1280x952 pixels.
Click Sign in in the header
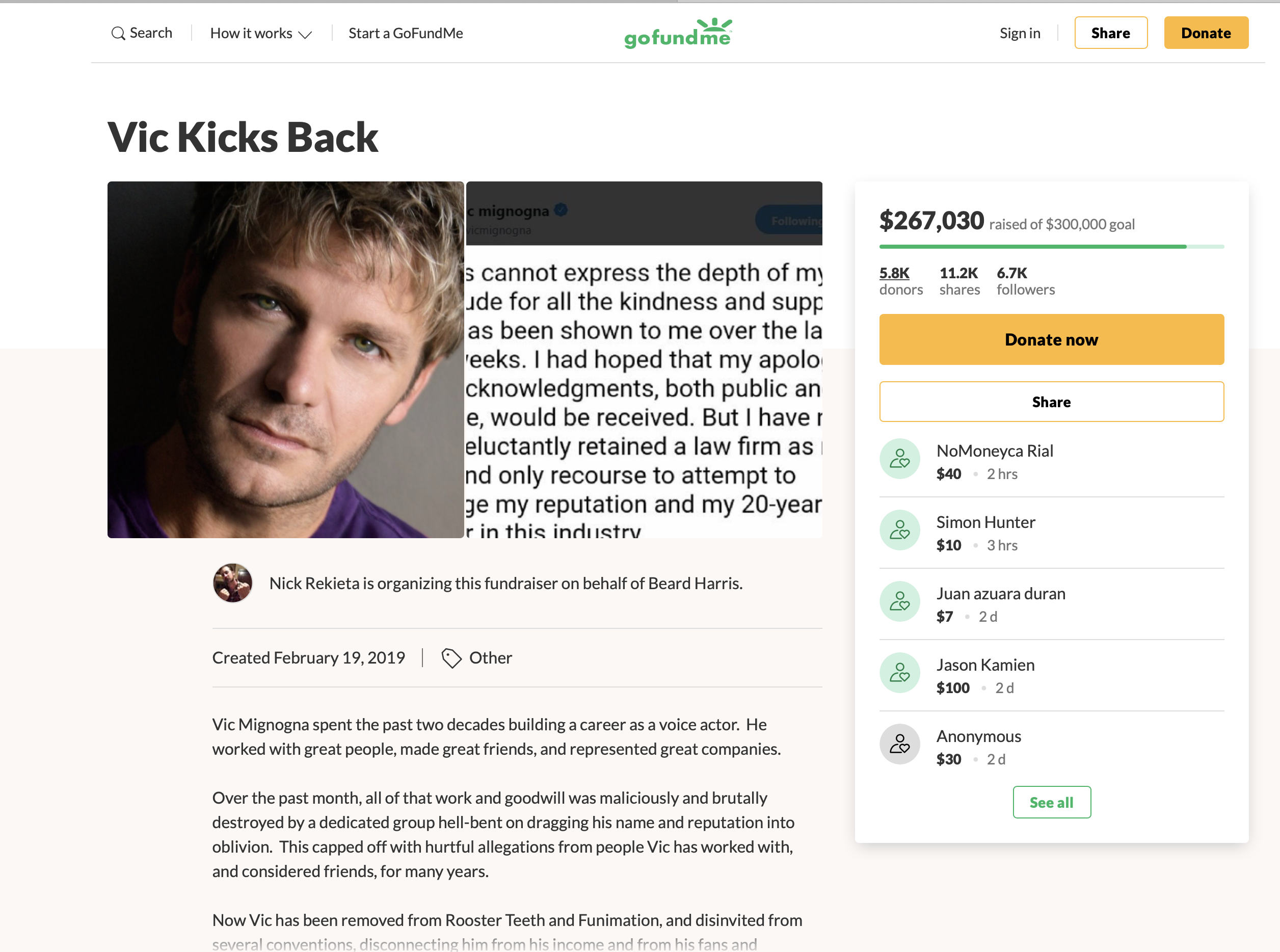tap(1020, 34)
